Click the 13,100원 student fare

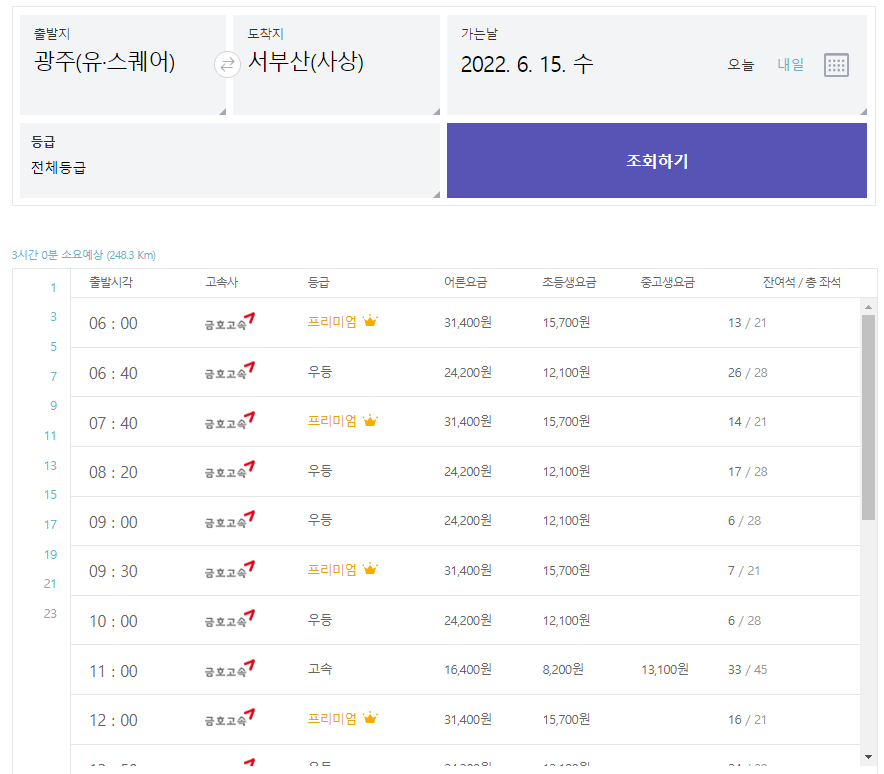coord(665,670)
